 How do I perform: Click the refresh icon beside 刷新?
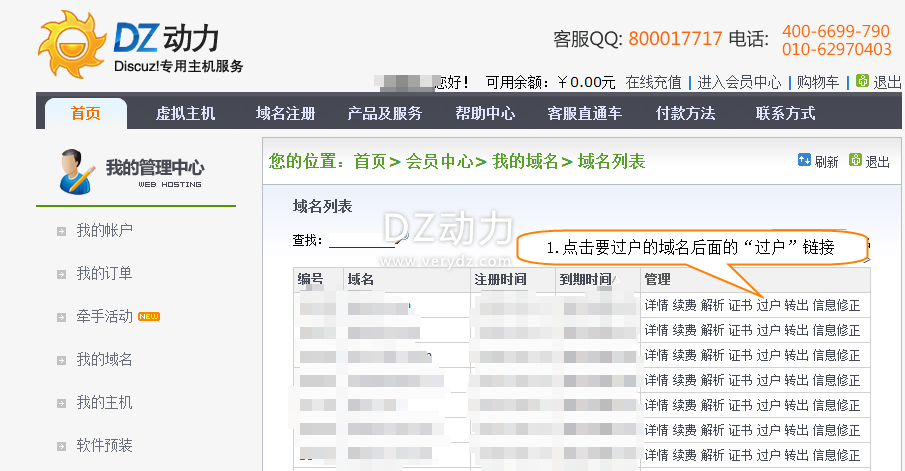(804, 161)
